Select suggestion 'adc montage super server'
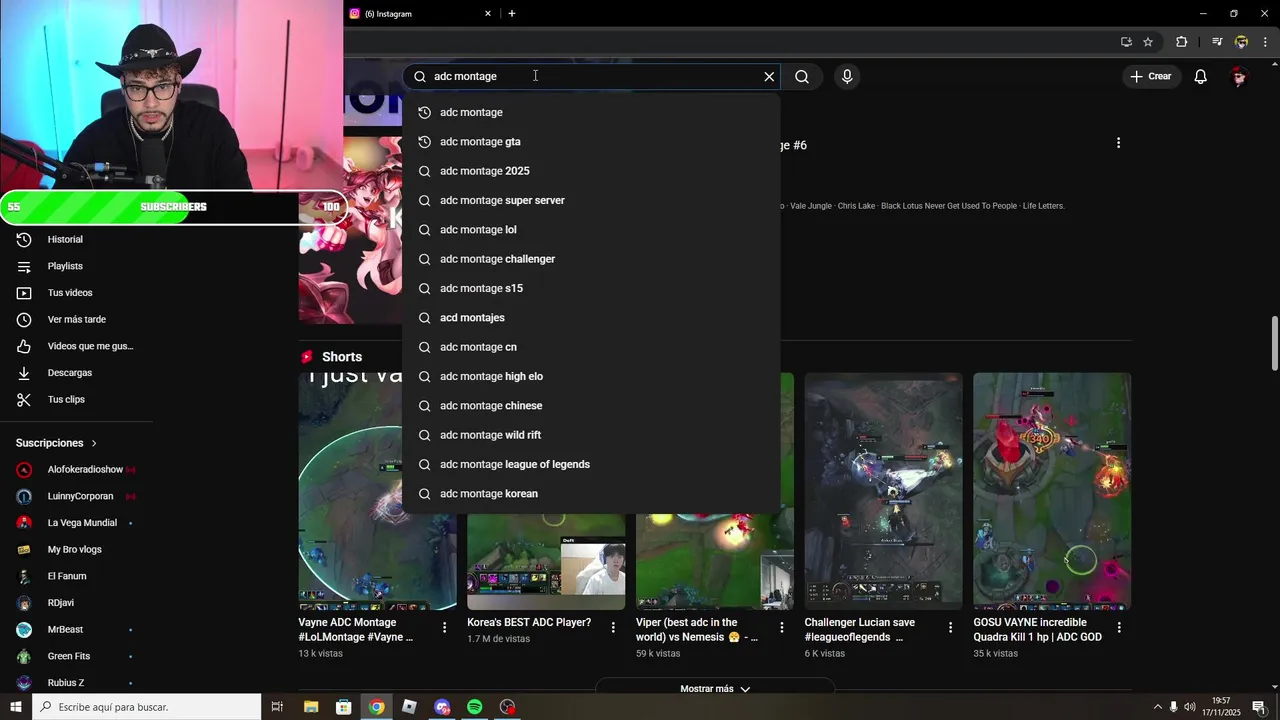 [591, 200]
